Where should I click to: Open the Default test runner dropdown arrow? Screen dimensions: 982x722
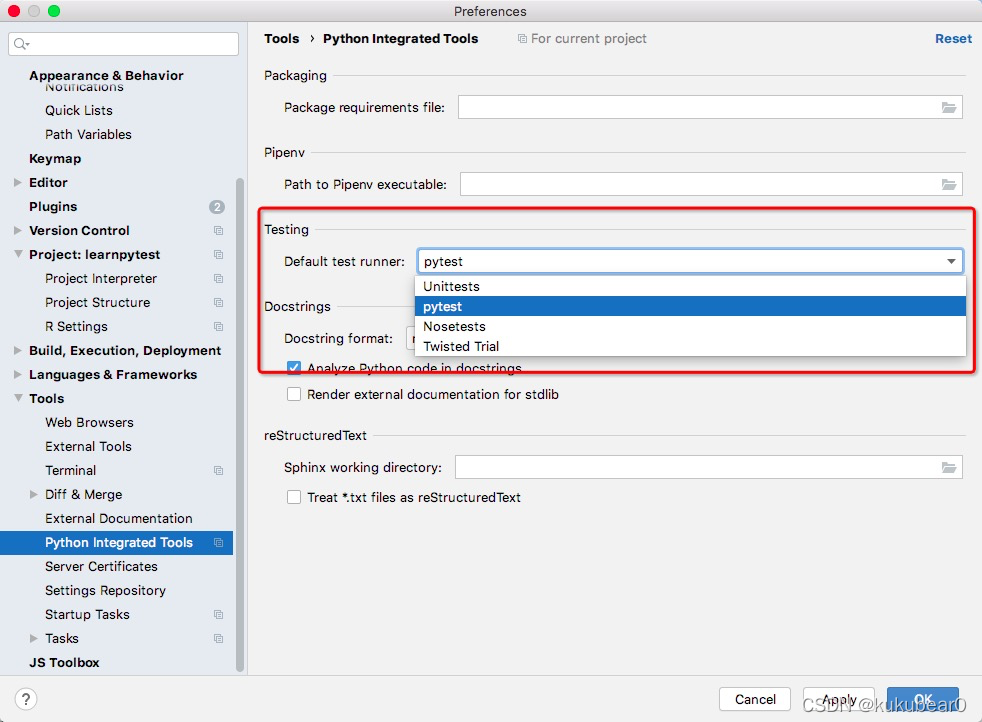click(x=951, y=261)
